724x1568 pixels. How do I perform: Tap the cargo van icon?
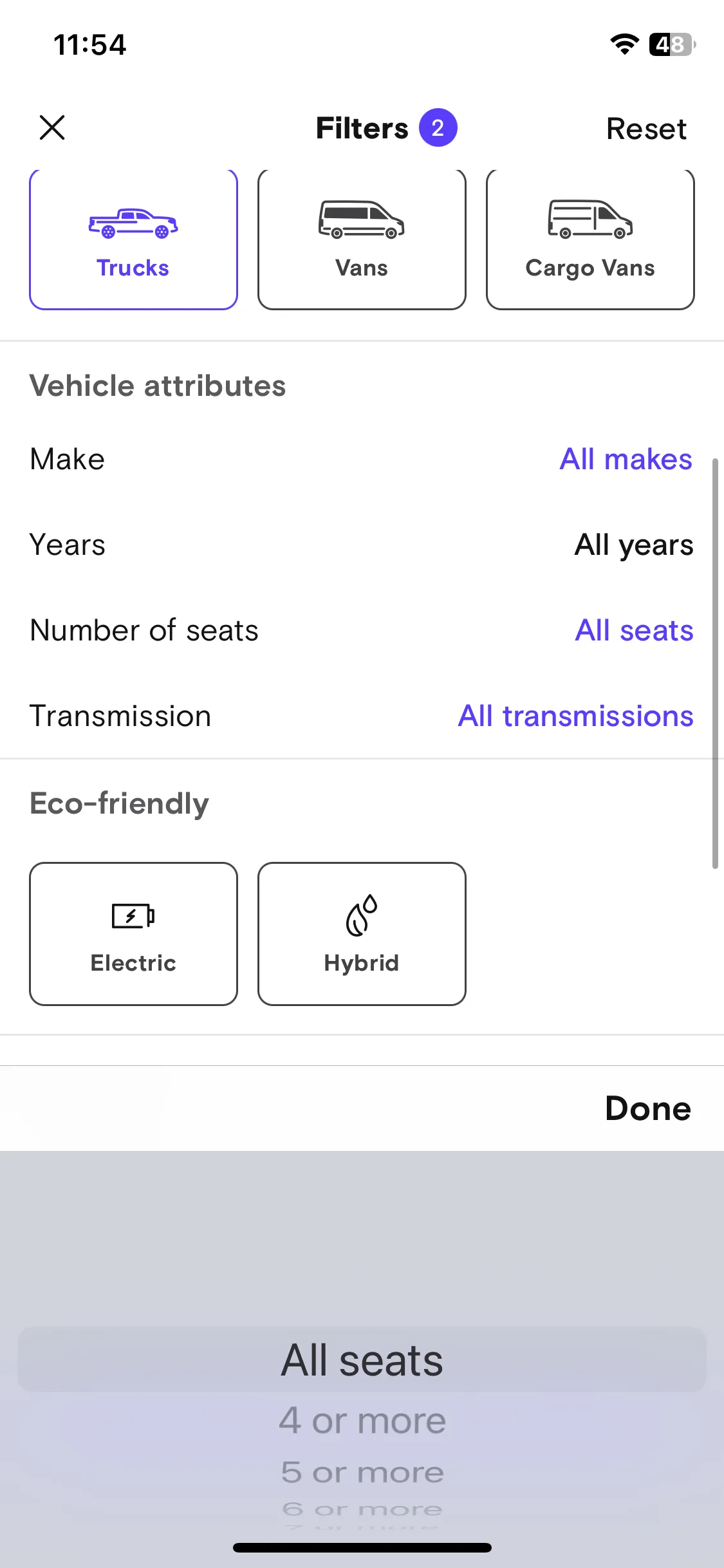(590, 219)
